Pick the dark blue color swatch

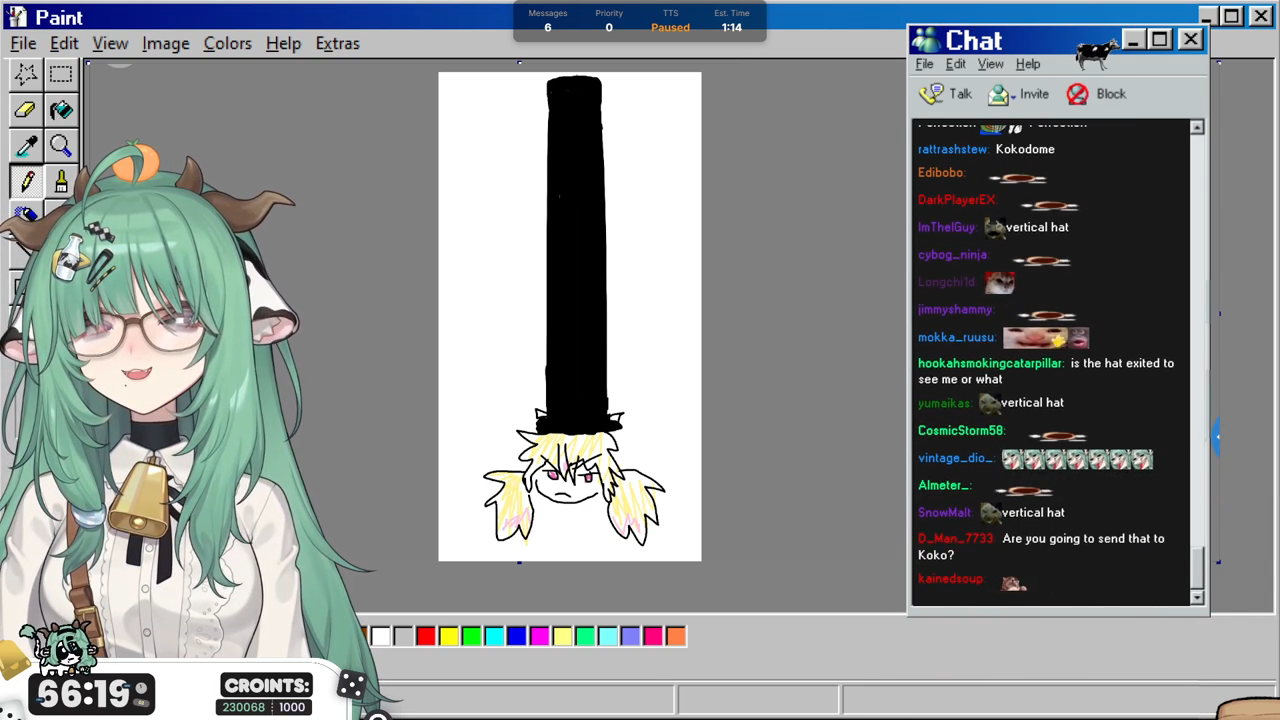point(517,636)
